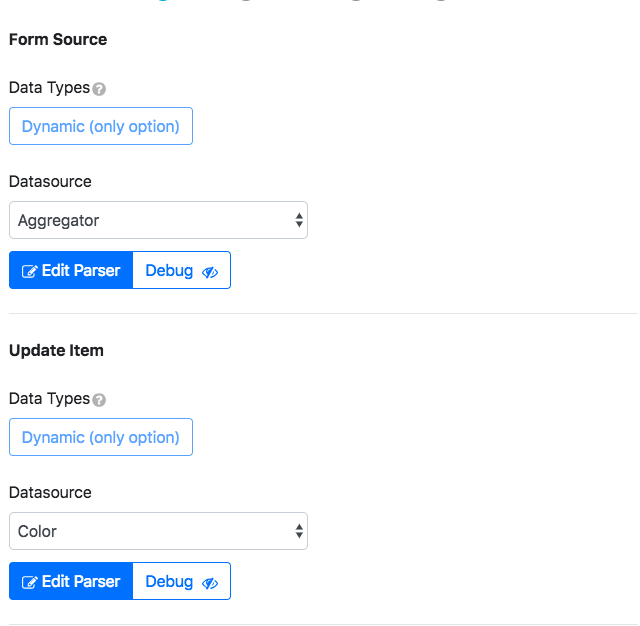The image size is (640, 626).
Task: Click Debug label in Update Item section
Action: tap(169, 582)
